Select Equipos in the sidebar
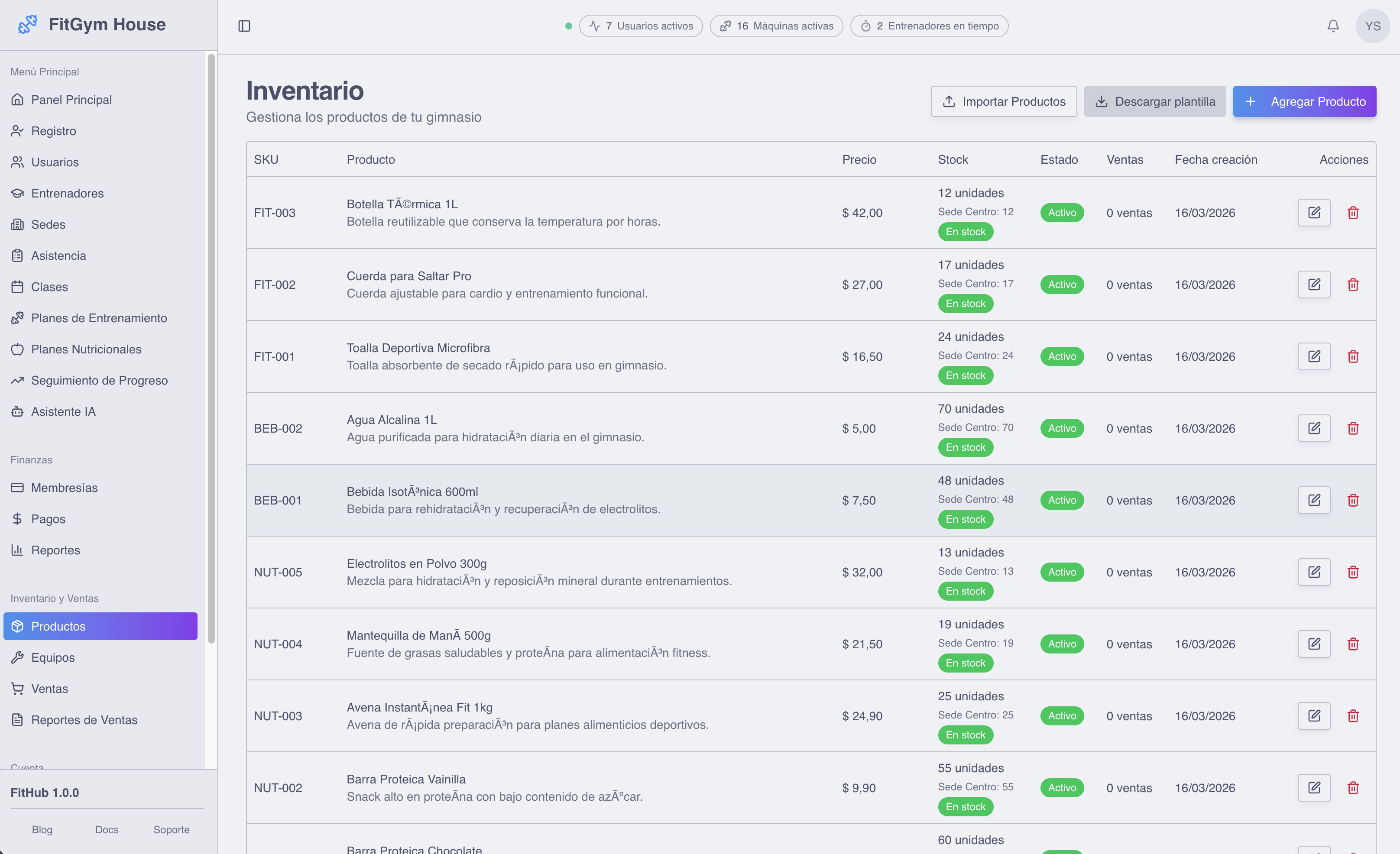Image resolution: width=1400 pixels, height=854 pixels. tap(53, 657)
